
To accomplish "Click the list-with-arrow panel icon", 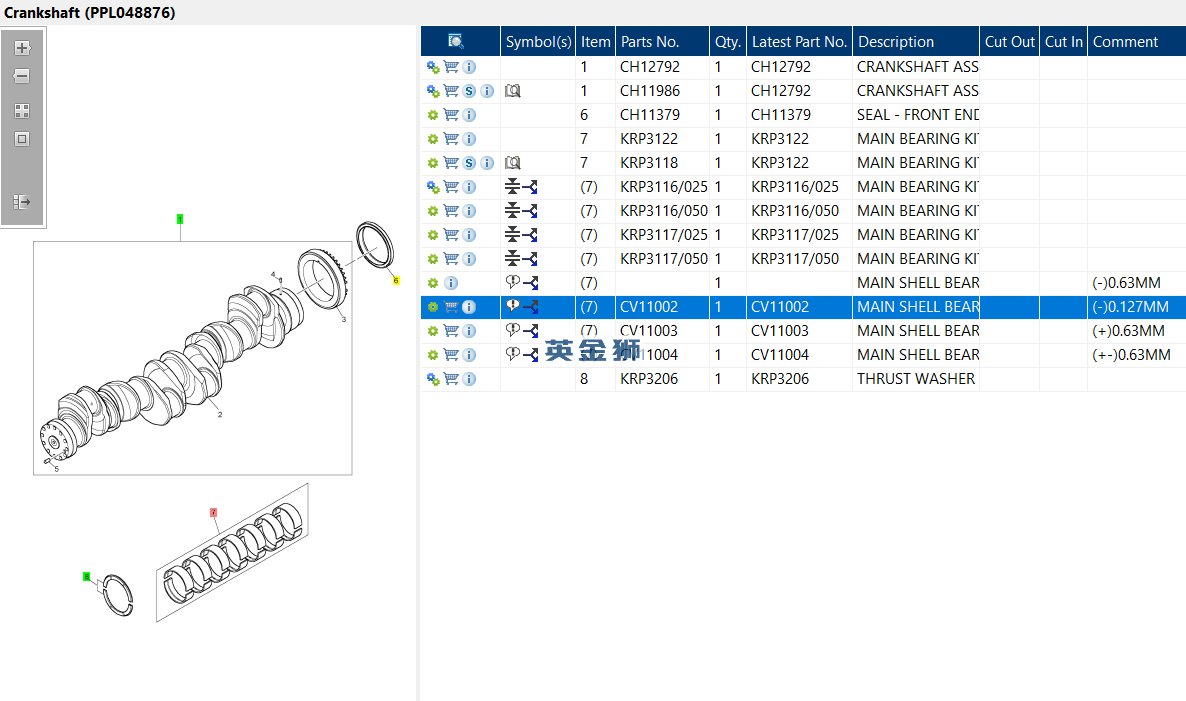I will coord(22,202).
